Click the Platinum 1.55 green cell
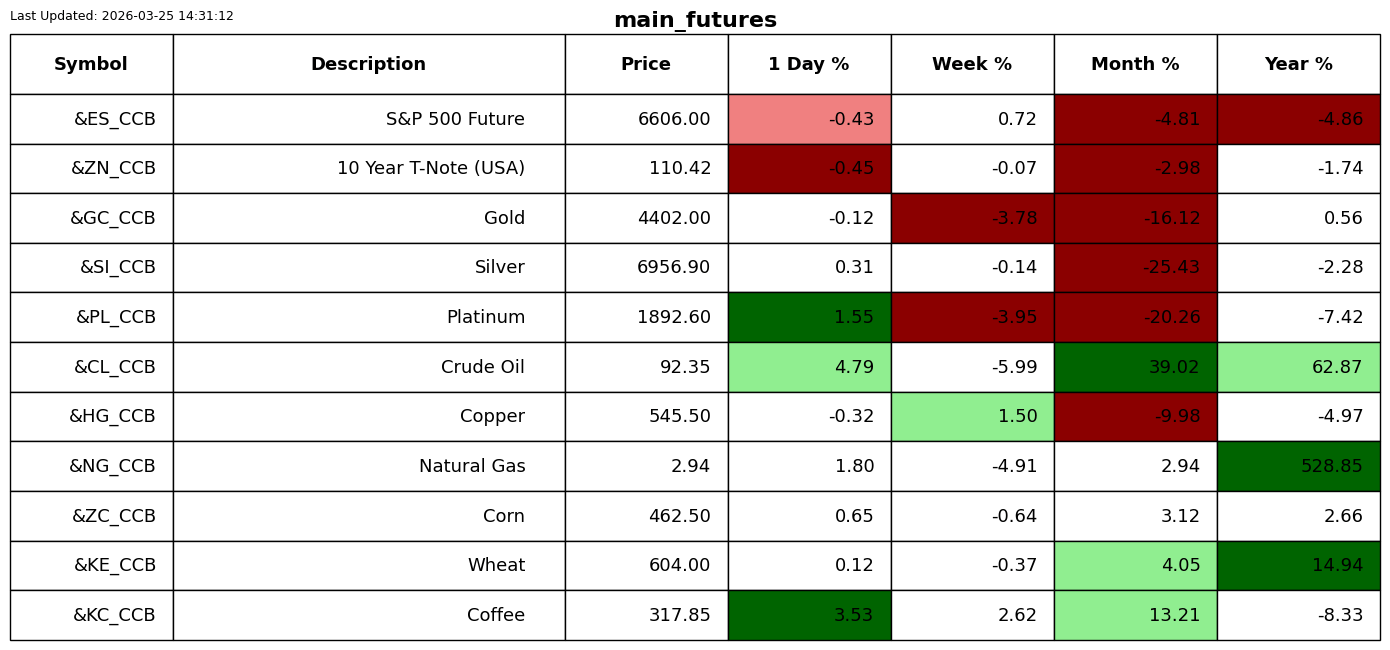The height and width of the screenshot is (650, 1390). click(x=809, y=318)
